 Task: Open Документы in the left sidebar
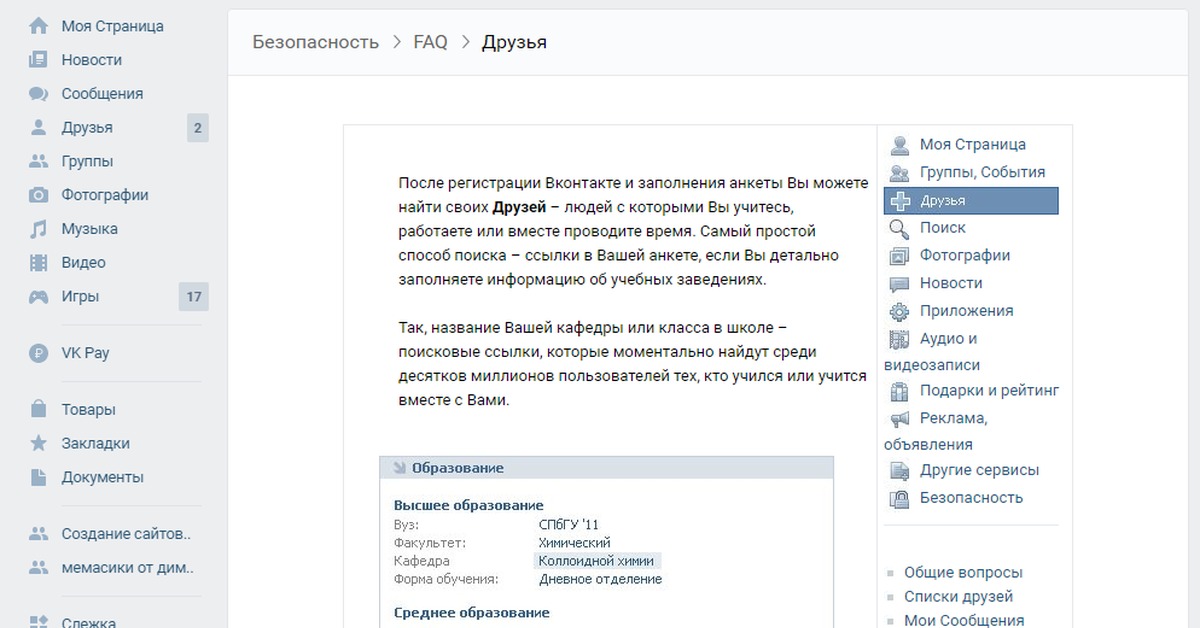102,477
